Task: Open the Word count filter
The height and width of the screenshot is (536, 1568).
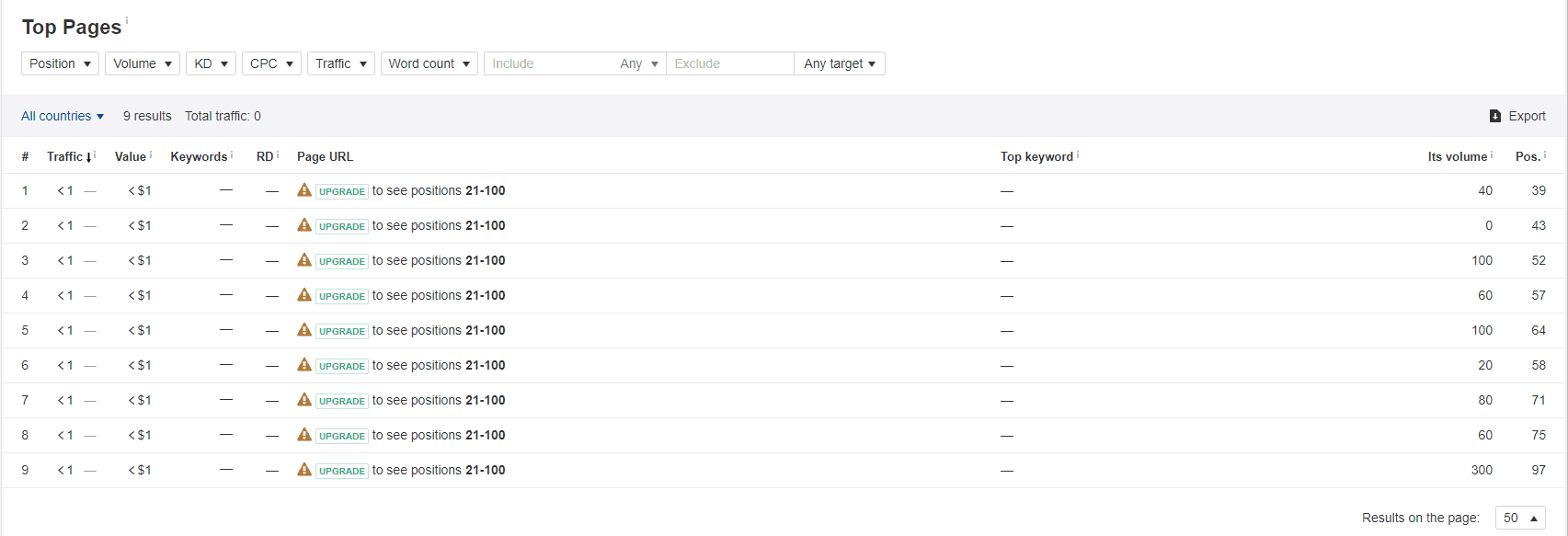Action: (429, 63)
